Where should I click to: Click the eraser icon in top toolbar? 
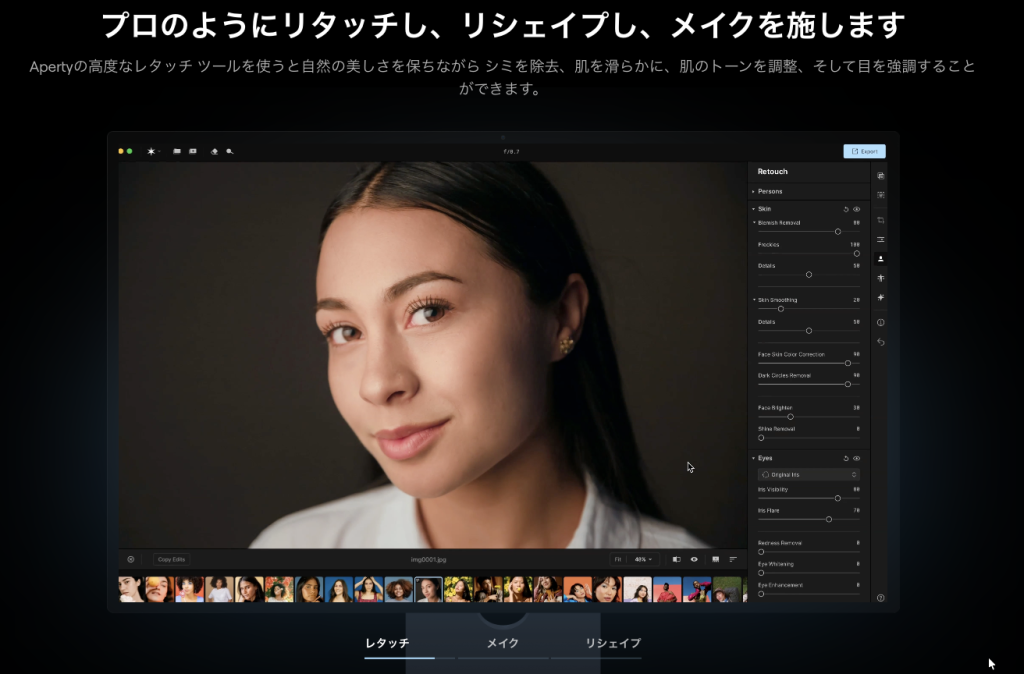tap(214, 151)
